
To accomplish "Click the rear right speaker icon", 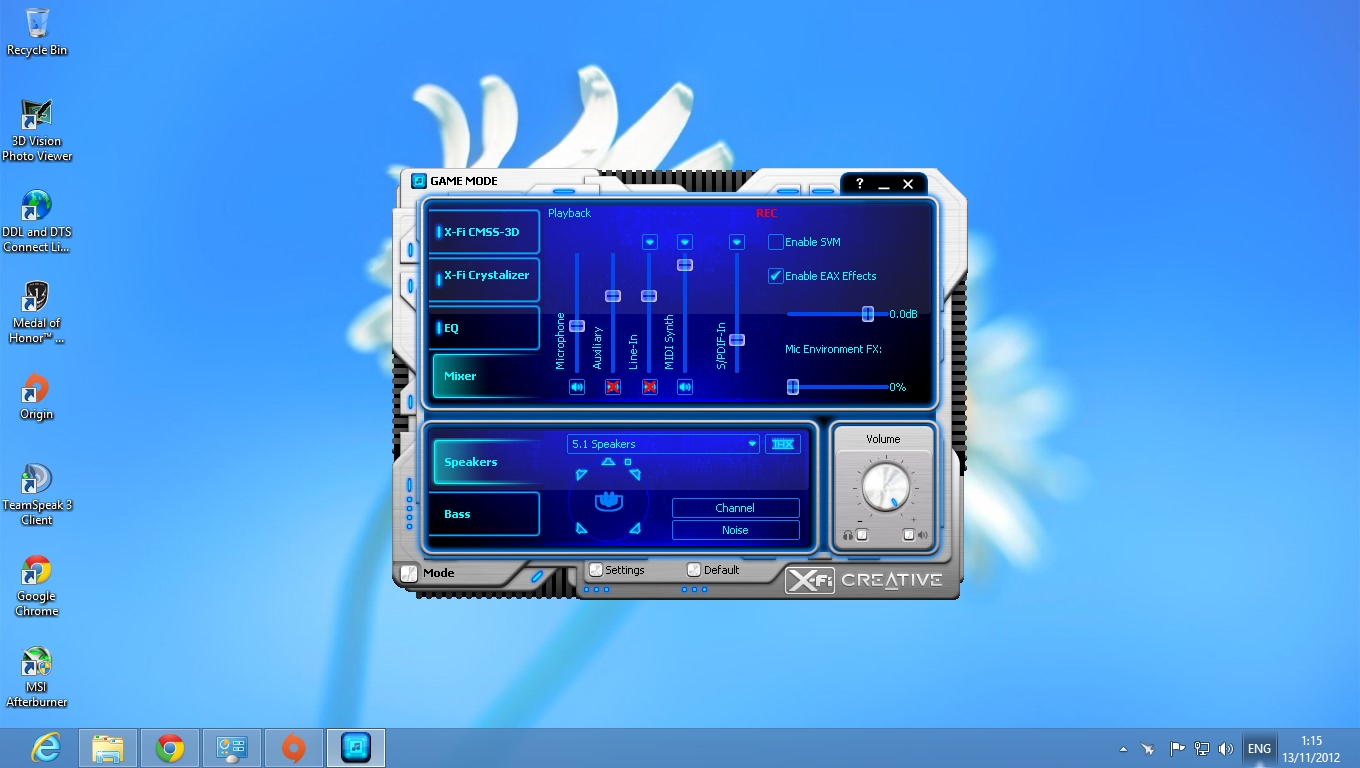I will pyautogui.click(x=634, y=527).
